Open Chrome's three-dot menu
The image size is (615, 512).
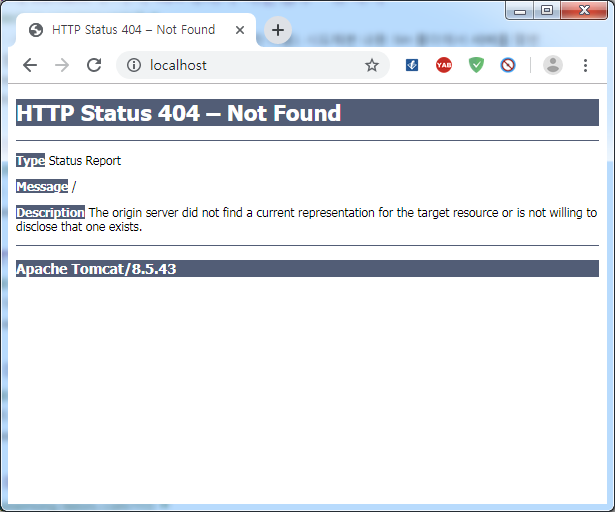tap(585, 66)
